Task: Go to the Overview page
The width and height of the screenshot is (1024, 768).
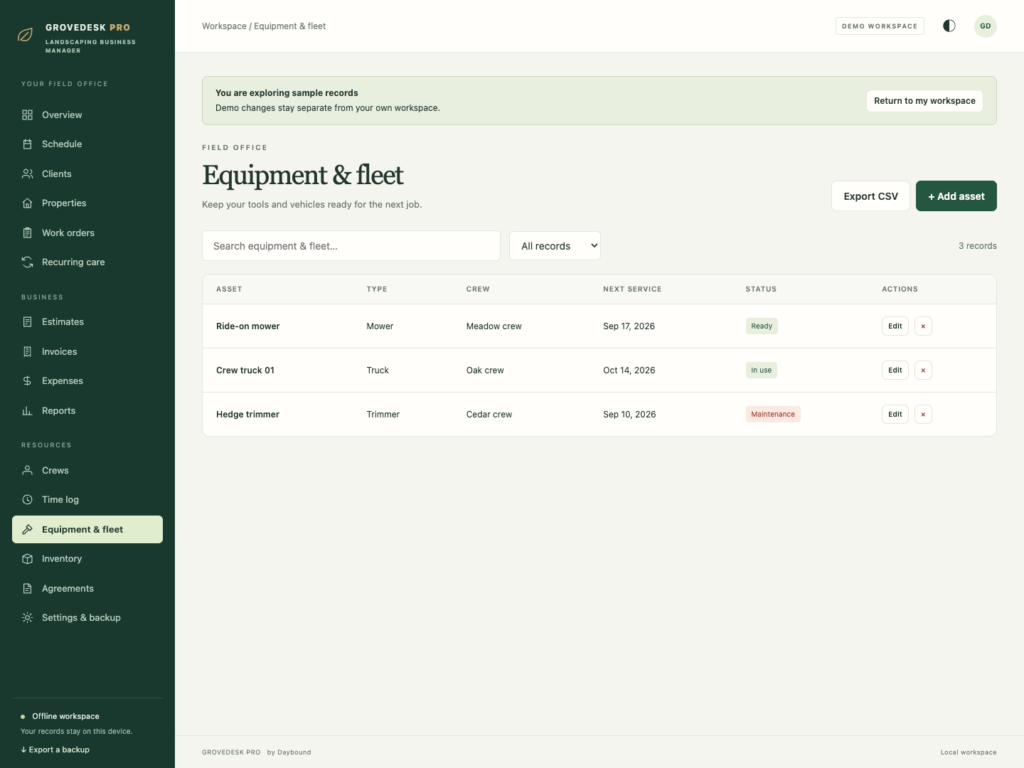Action: coord(87,115)
